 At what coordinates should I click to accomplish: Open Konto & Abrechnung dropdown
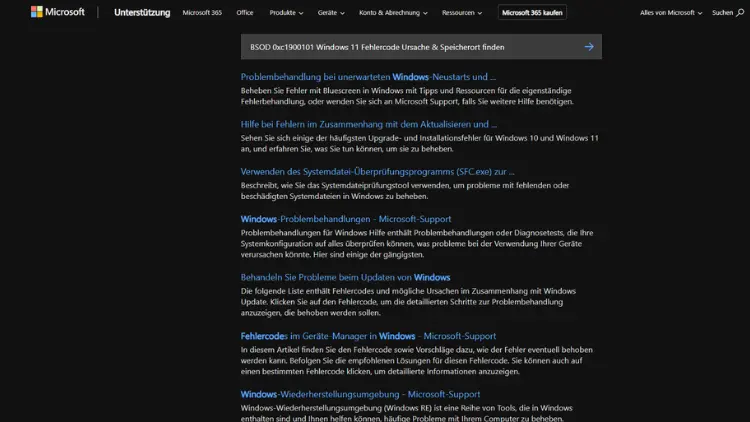393,13
